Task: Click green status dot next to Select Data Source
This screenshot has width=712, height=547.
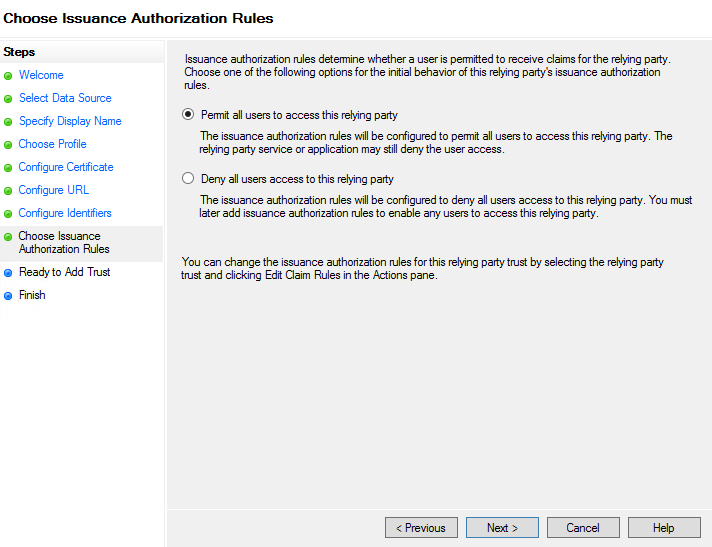Action: [x=8, y=99]
